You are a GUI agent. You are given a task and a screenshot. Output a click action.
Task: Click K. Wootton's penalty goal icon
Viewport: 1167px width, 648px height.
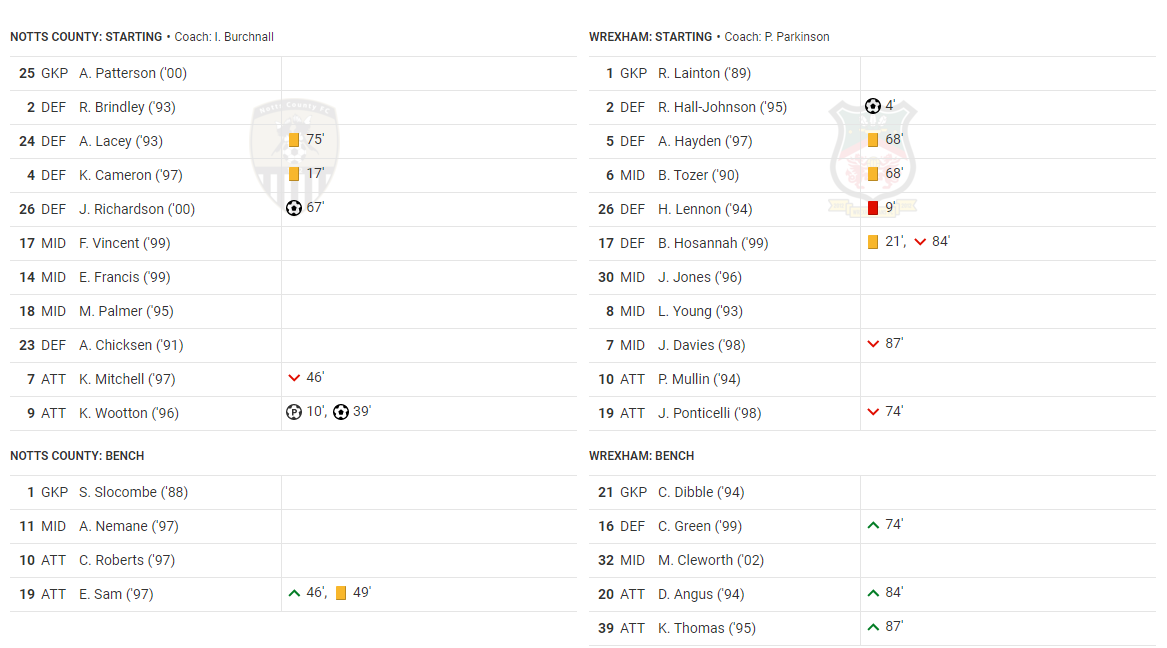[294, 412]
